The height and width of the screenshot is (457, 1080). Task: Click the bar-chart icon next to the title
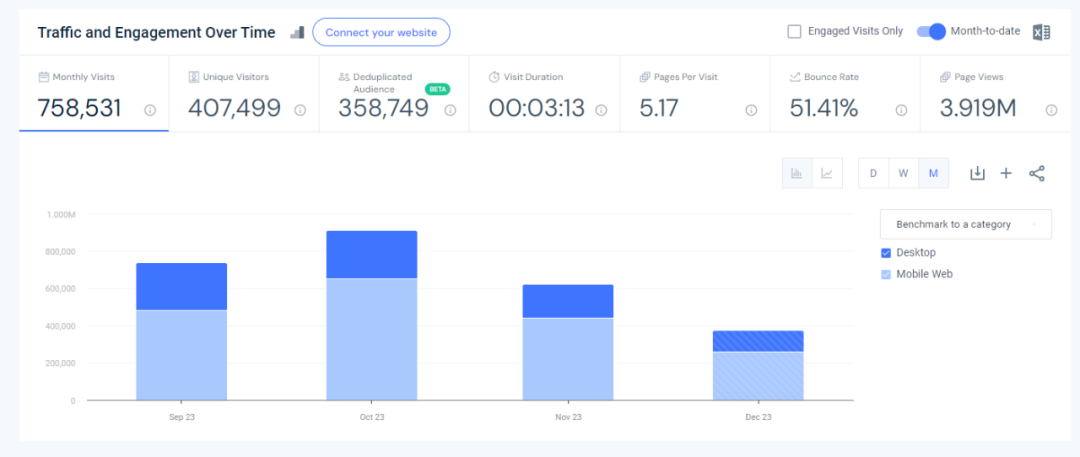click(297, 32)
